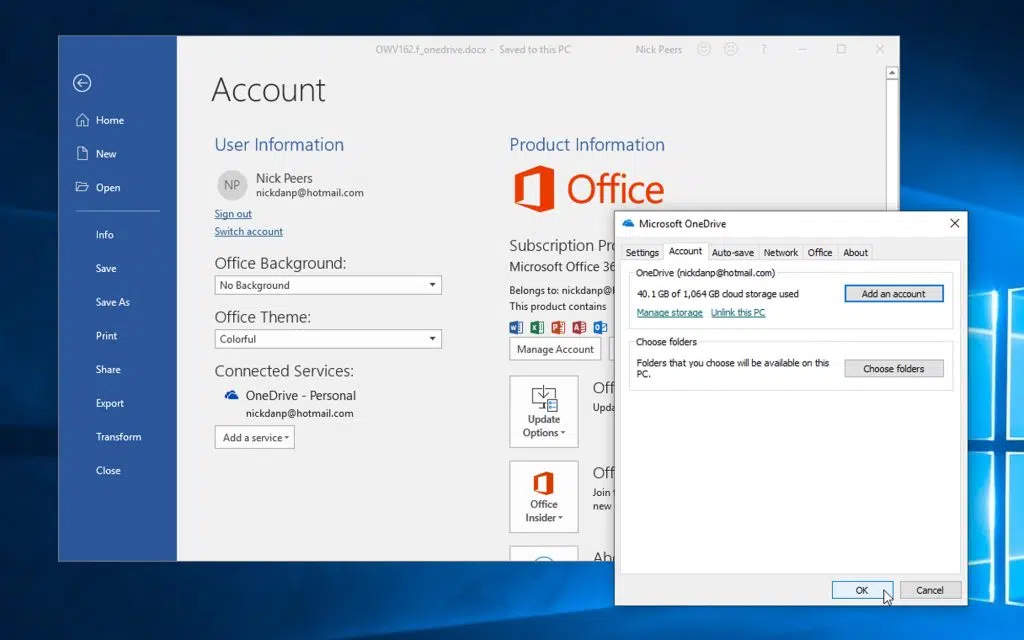Switch to the Settings tab in OneDrive

(642, 253)
